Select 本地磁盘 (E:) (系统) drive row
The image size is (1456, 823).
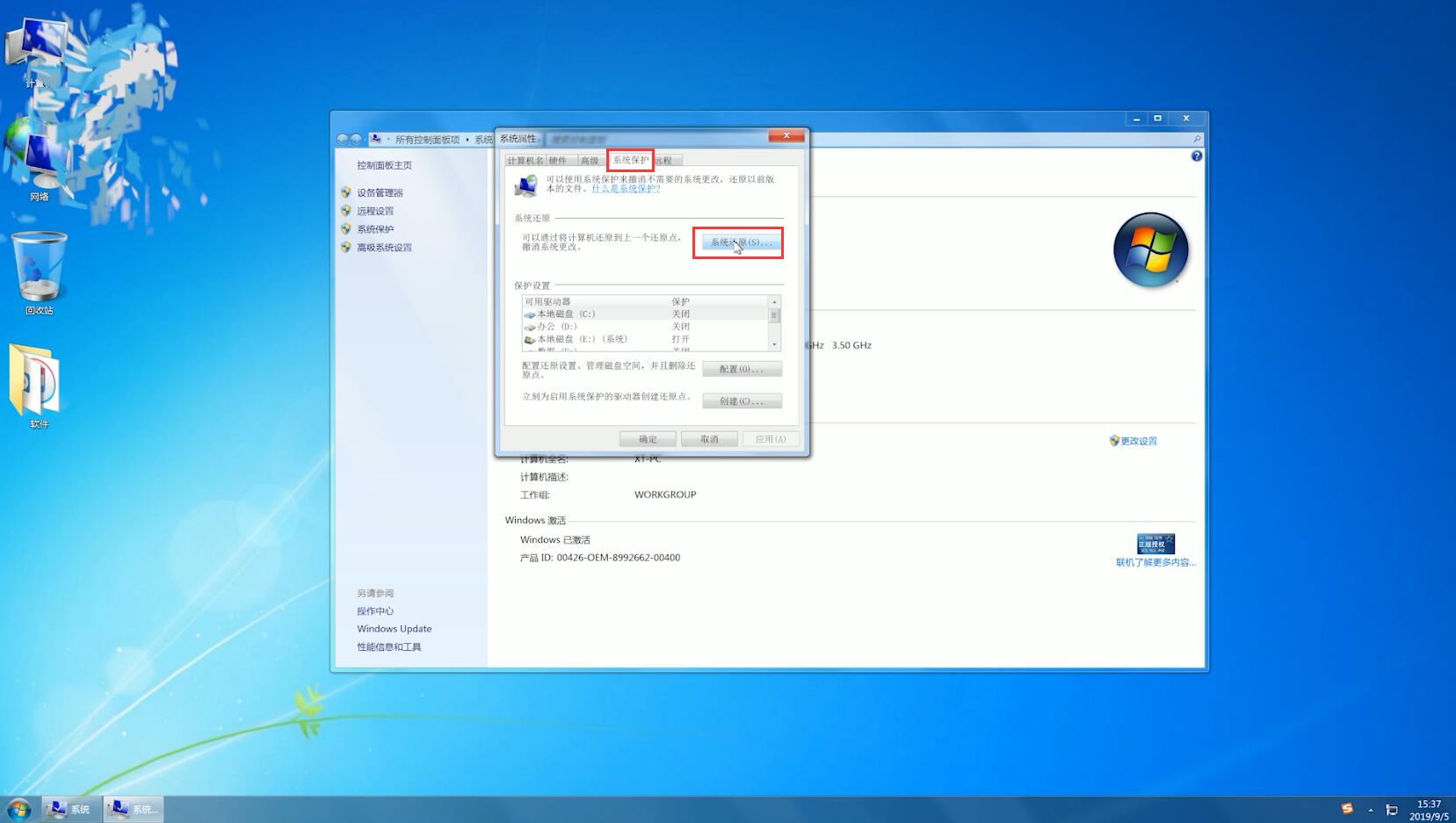pyautogui.click(x=645, y=339)
